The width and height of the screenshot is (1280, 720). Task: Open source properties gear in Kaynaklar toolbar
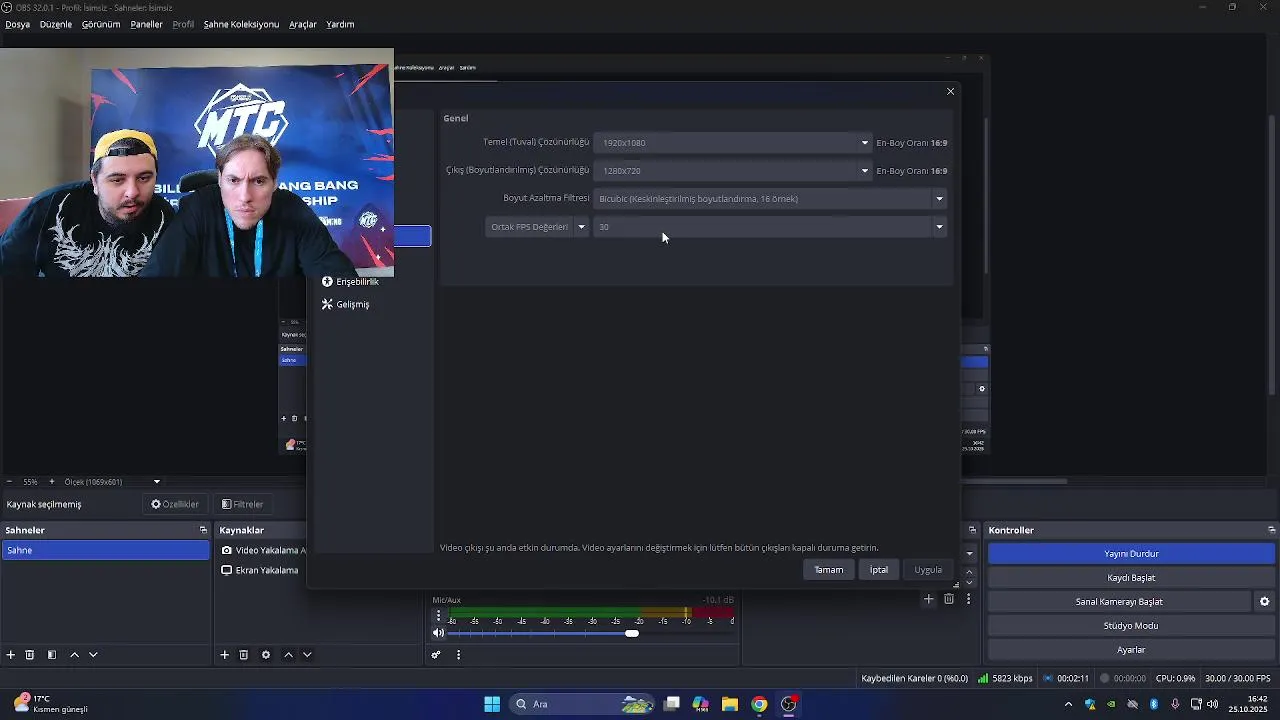266,655
